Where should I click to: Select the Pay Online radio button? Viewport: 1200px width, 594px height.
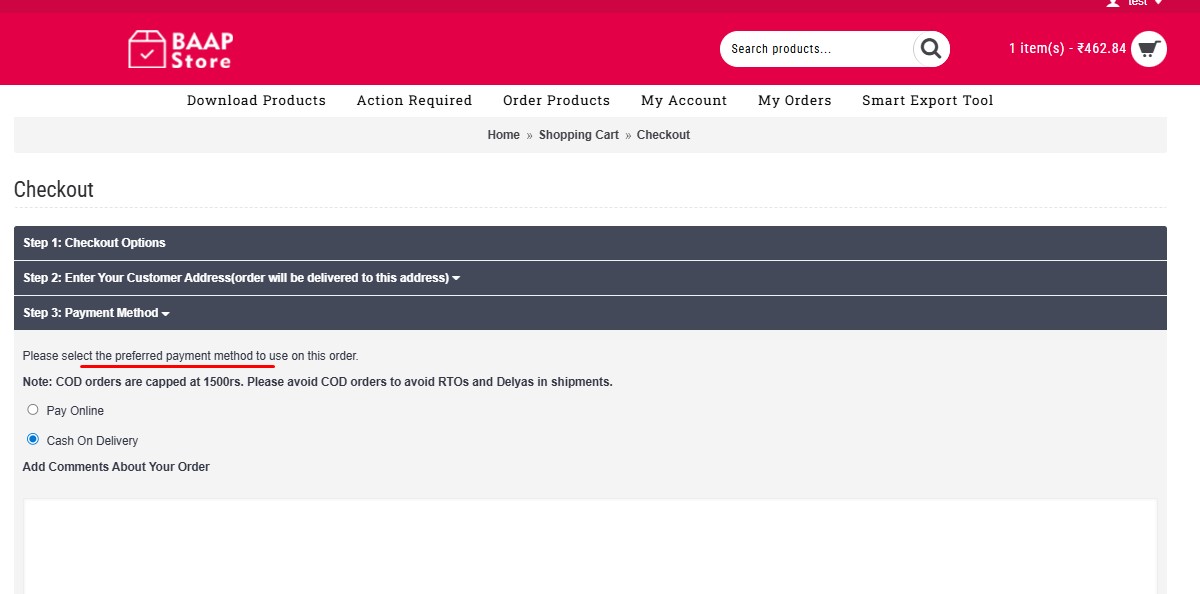pos(33,410)
